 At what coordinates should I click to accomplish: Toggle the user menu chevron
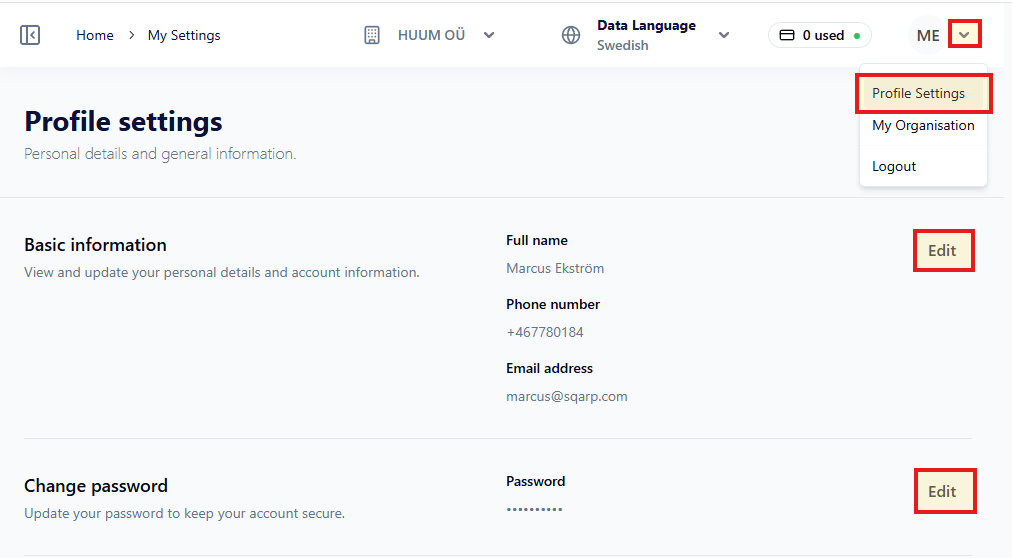pyautogui.click(x=964, y=35)
